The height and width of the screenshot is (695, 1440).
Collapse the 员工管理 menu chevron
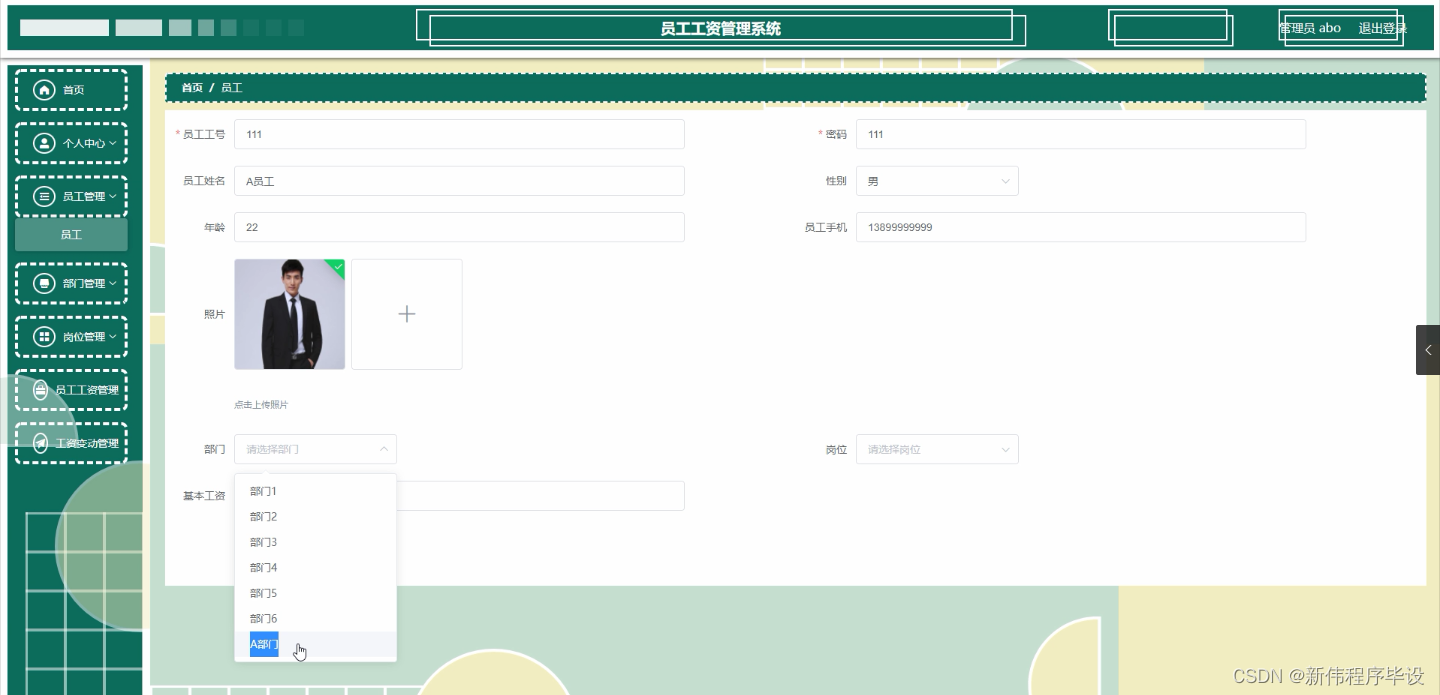pos(113,197)
